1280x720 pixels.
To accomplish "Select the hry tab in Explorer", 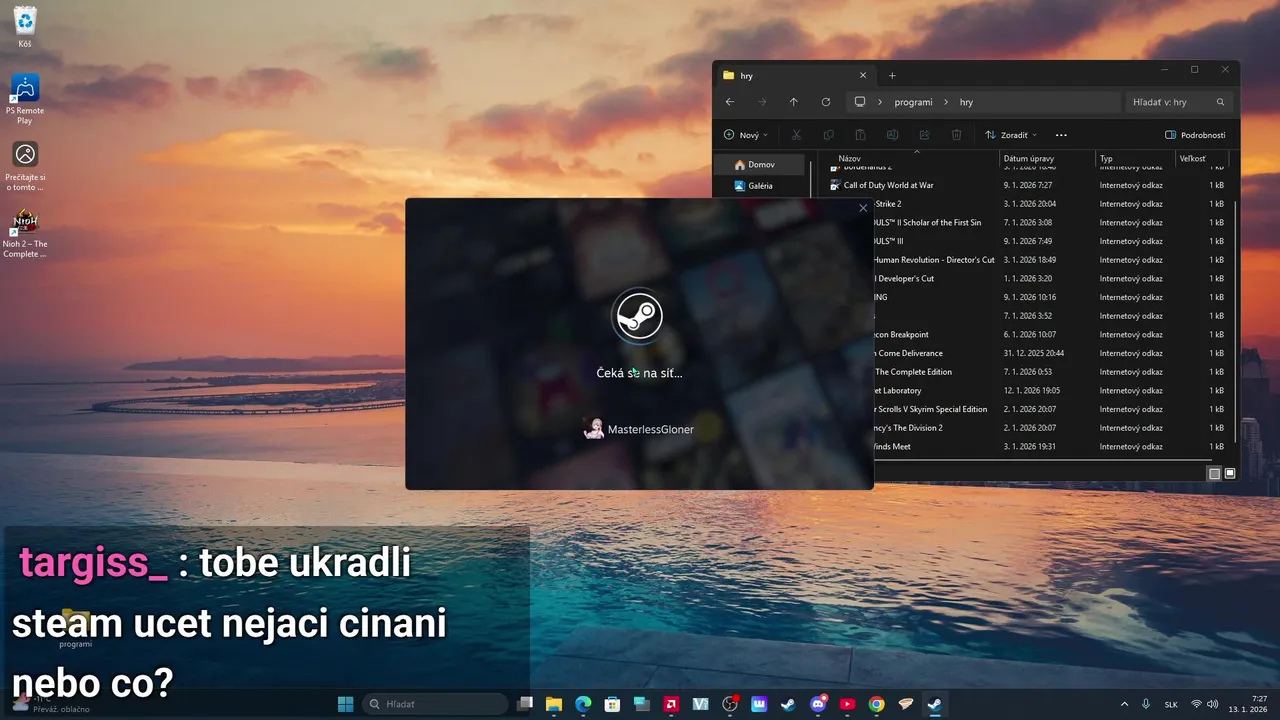I will 795,75.
